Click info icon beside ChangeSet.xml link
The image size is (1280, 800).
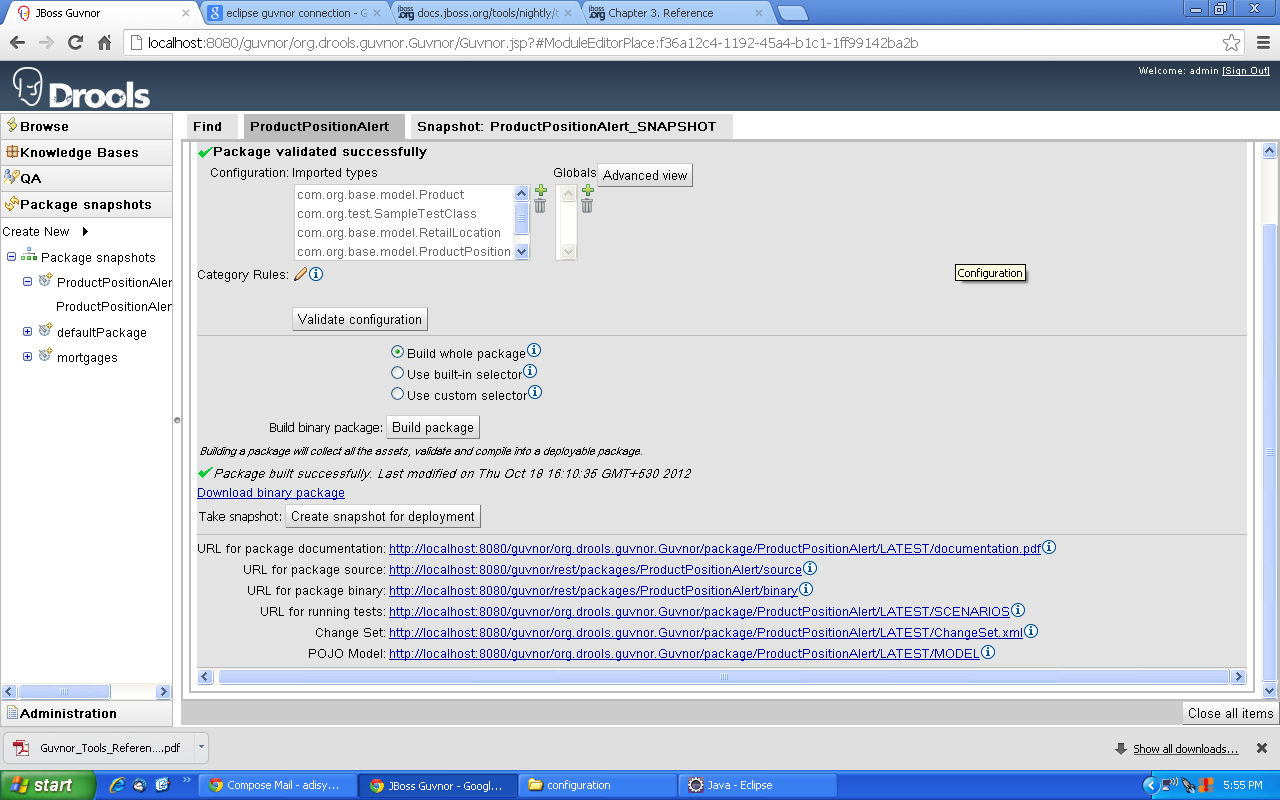[x=1031, y=632]
